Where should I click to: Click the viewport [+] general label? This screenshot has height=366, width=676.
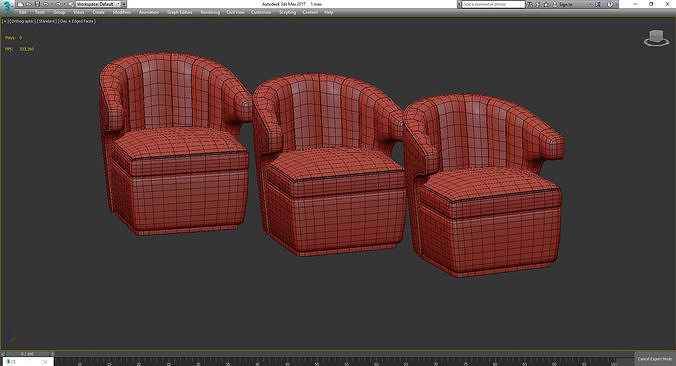[x=5, y=21]
